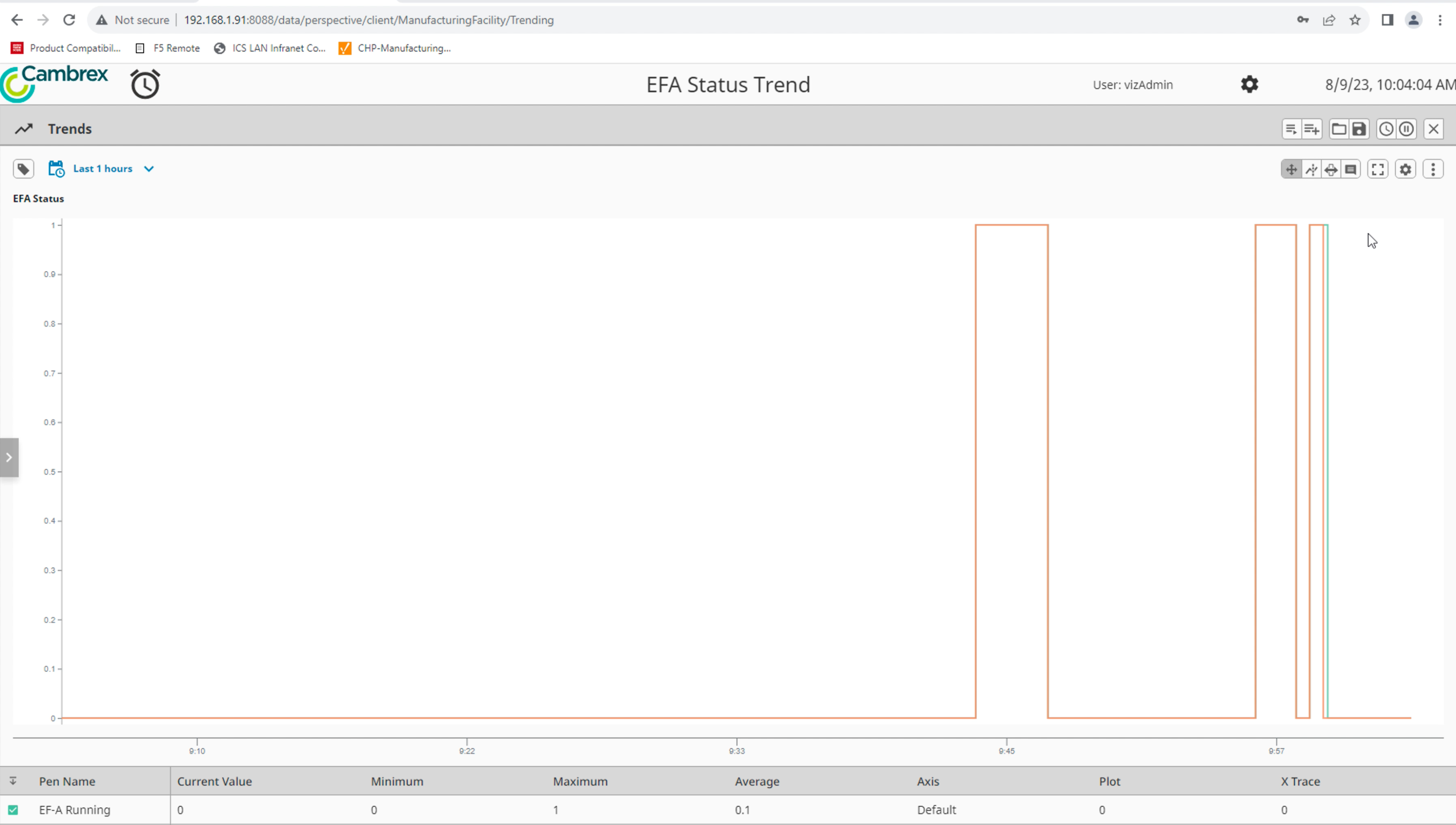
Task: Collapse the pen table legend arrow
Action: 13,781
